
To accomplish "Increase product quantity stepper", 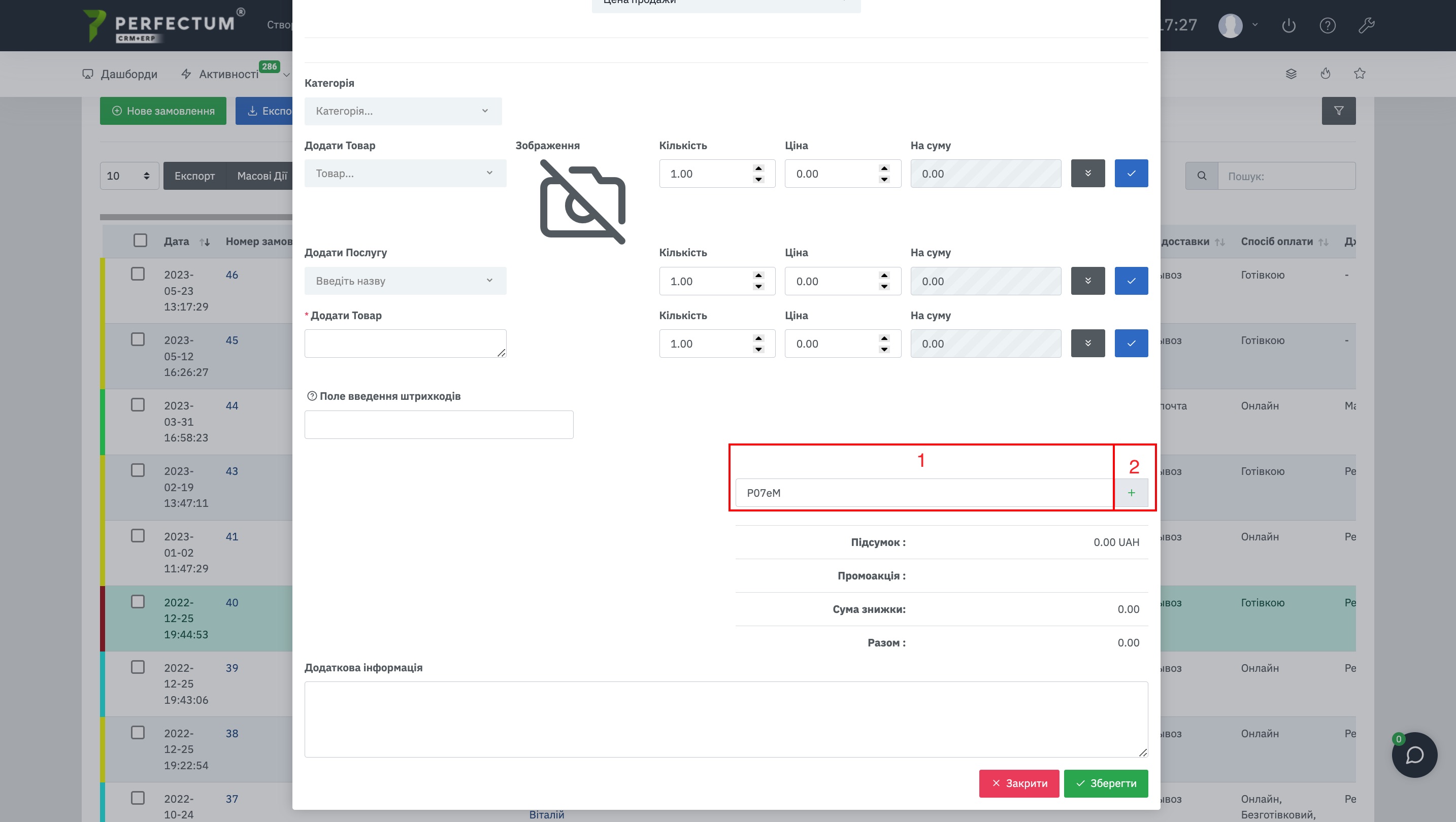I will pyautogui.click(x=758, y=168).
